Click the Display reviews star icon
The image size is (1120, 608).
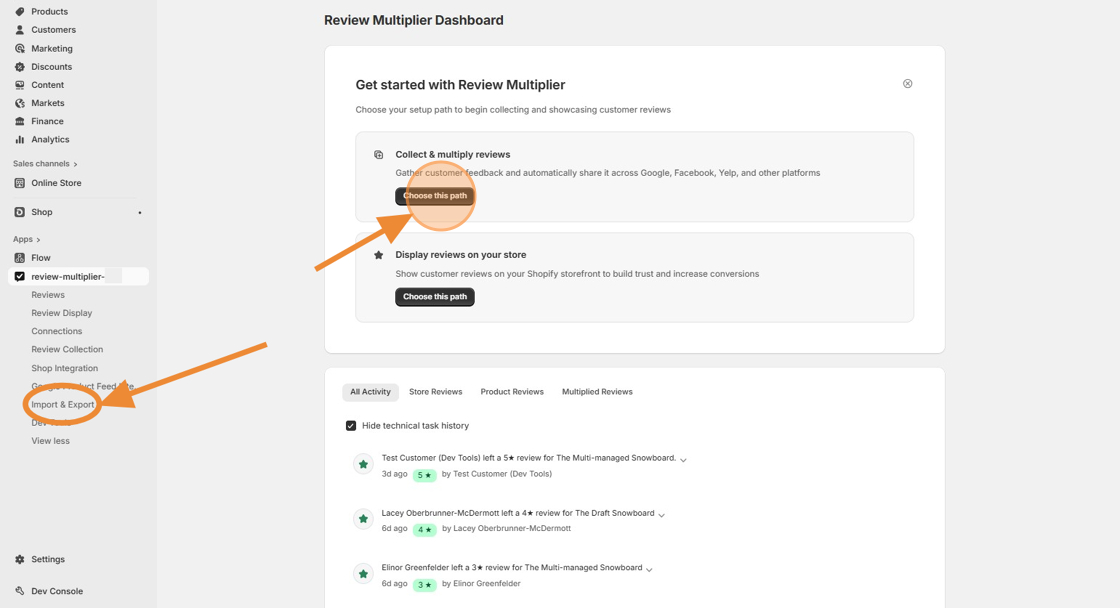point(379,255)
